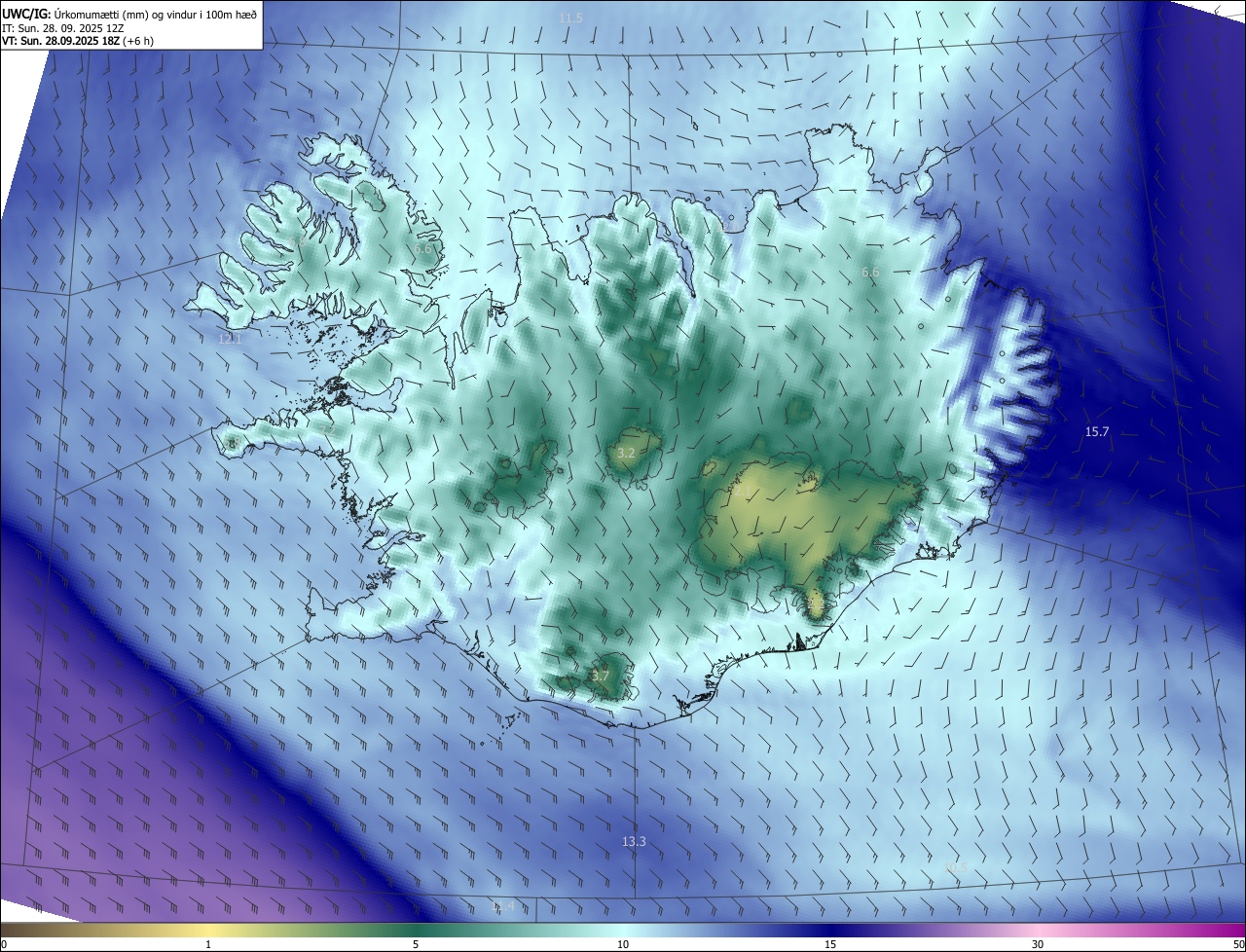Click the 'VT: Sun. 28.09.2025 18Z (+6 h)' line
Screen dimensions: 1246x952
pyautogui.click(x=78, y=41)
